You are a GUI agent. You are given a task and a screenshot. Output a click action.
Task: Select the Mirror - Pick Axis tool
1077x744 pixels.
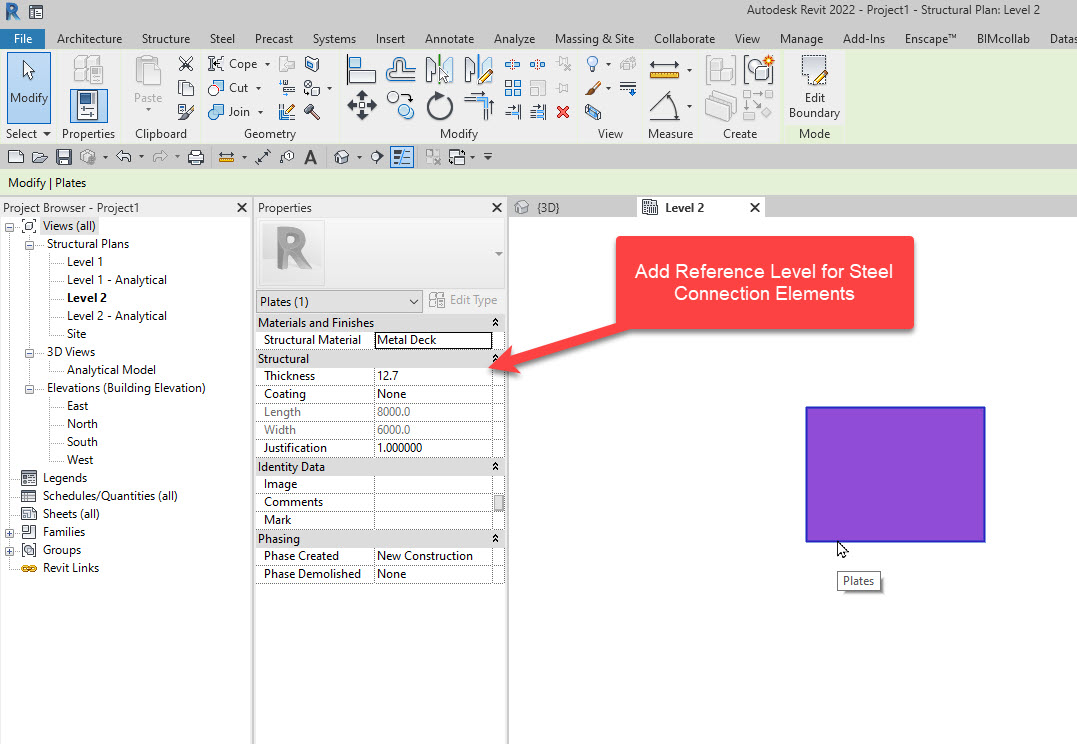[x=439, y=69]
